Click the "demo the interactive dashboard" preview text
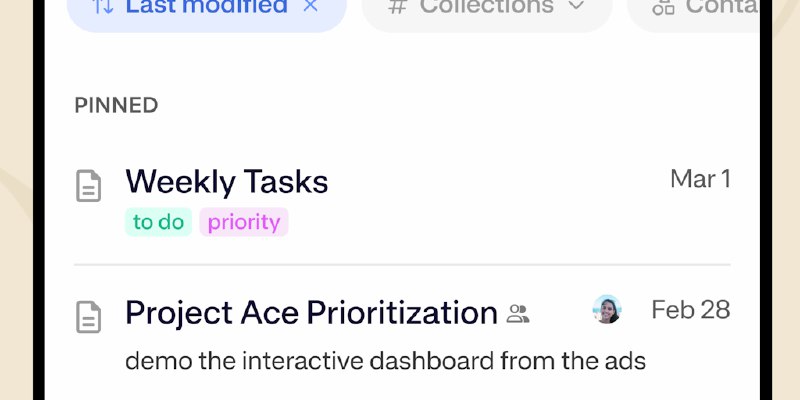This screenshot has width=800, height=400. coord(385,361)
